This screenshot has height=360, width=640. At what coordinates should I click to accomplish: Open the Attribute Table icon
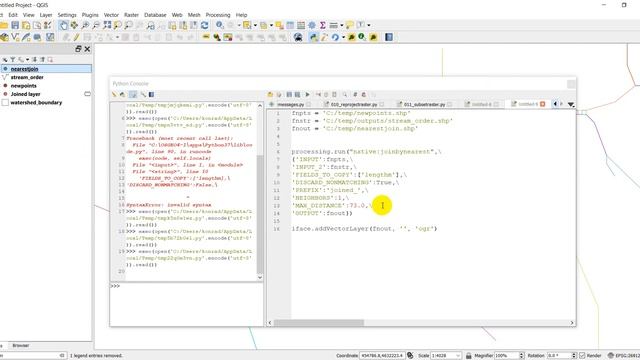pos(290,25)
